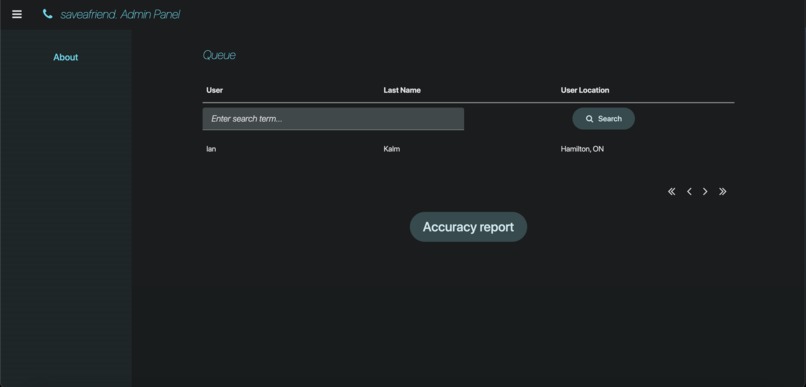The height and width of the screenshot is (387, 806).
Task: Click the Queue heading
Action: tap(219, 55)
